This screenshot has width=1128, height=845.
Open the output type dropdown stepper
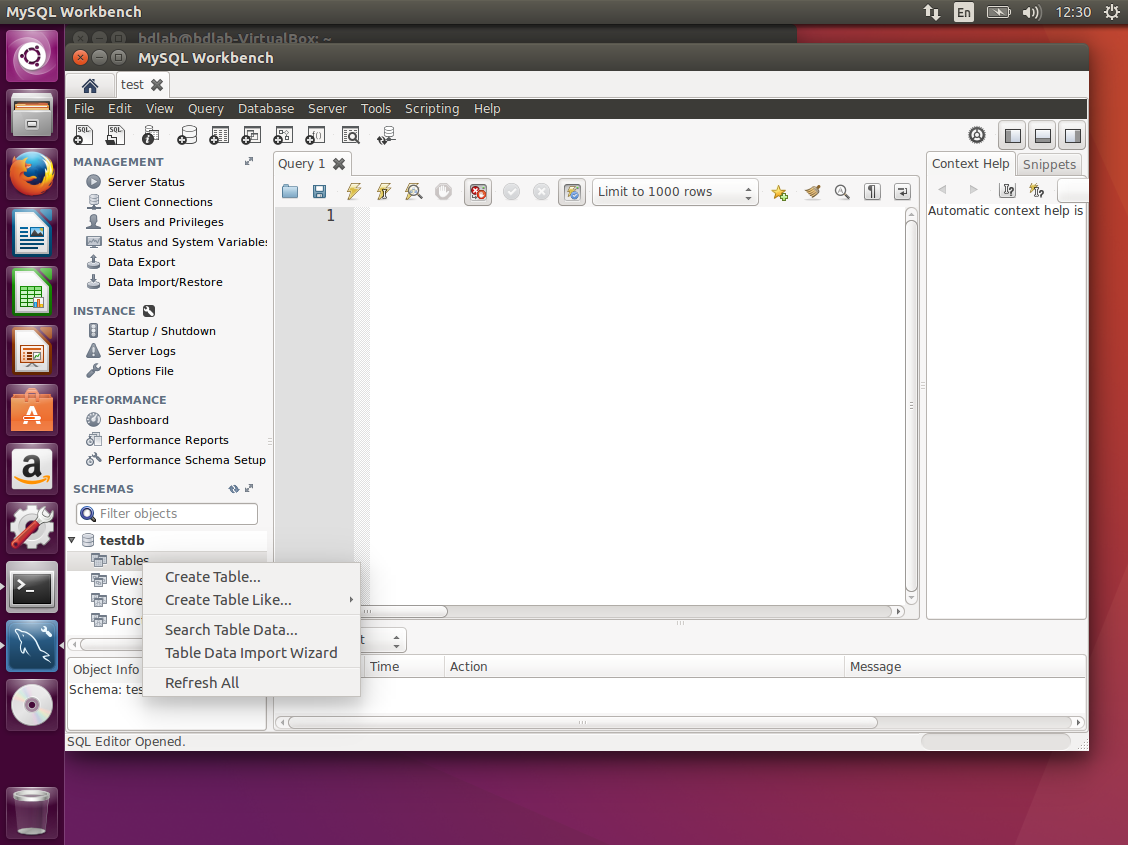(x=396, y=640)
